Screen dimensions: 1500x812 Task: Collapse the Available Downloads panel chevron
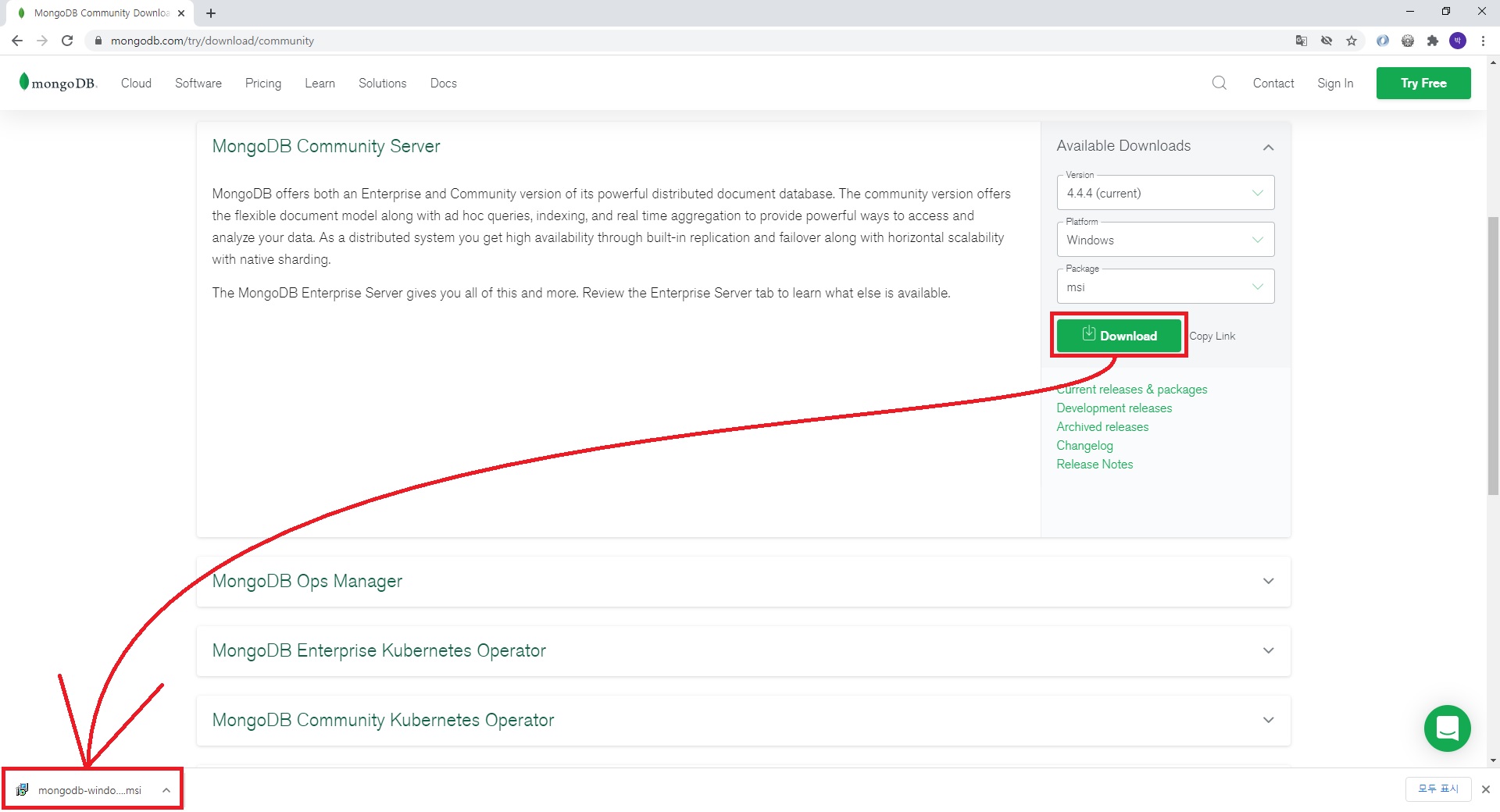[1268, 147]
